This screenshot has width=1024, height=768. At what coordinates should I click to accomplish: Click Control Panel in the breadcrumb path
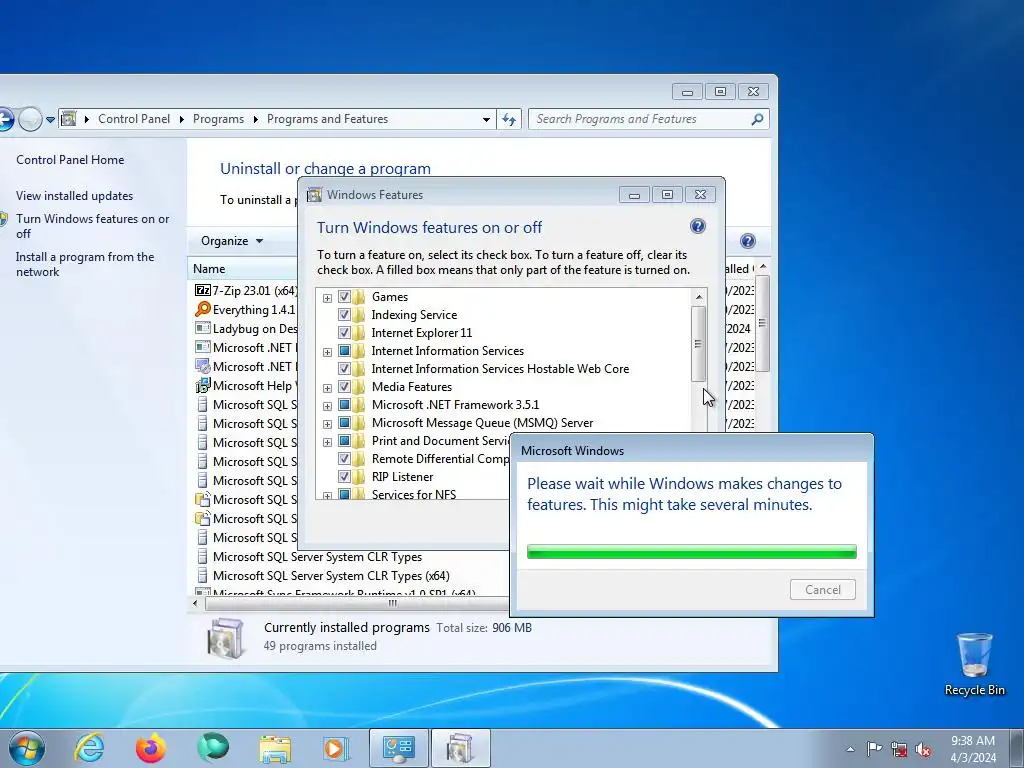[x=134, y=119]
